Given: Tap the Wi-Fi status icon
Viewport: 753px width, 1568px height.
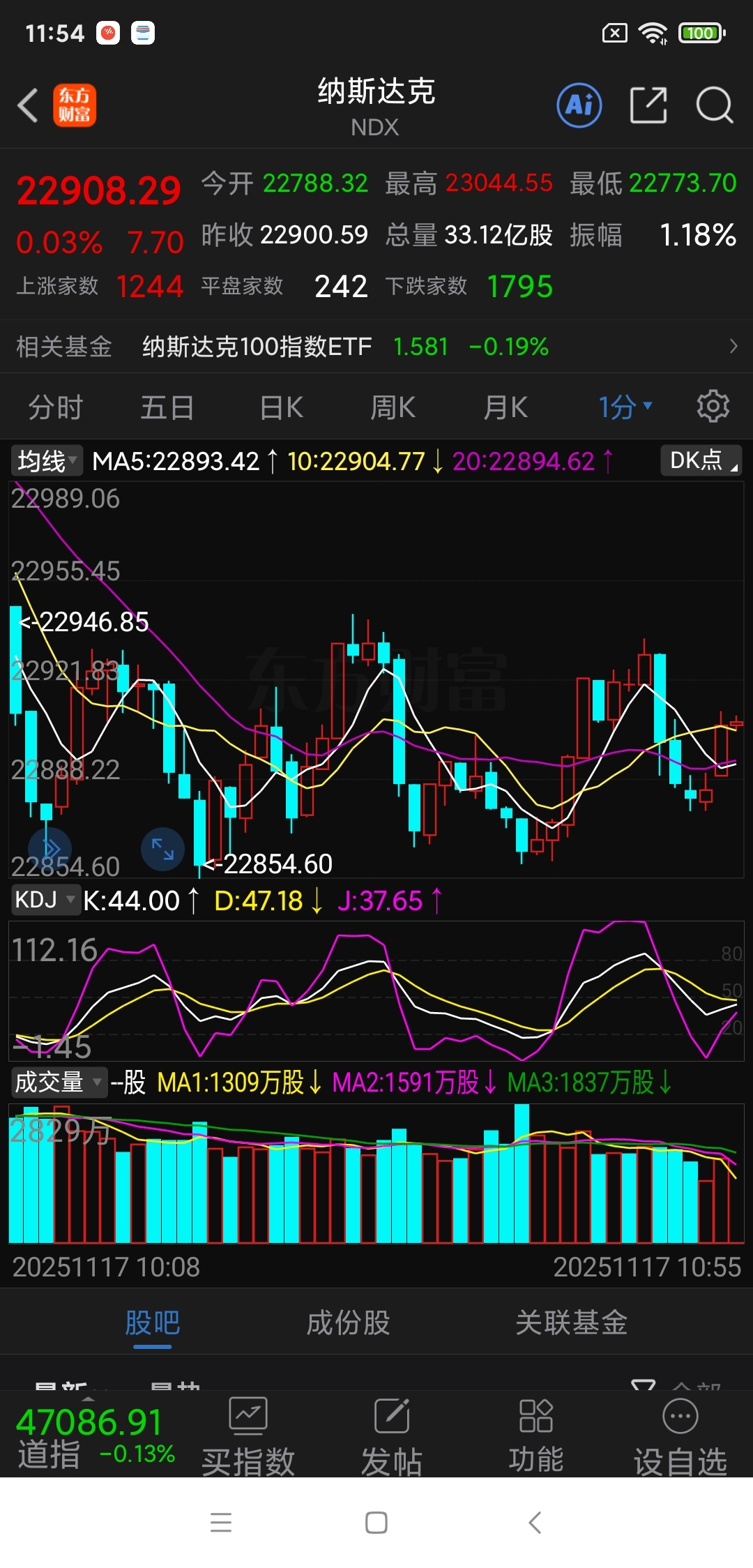Looking at the screenshot, I should pos(653,33).
